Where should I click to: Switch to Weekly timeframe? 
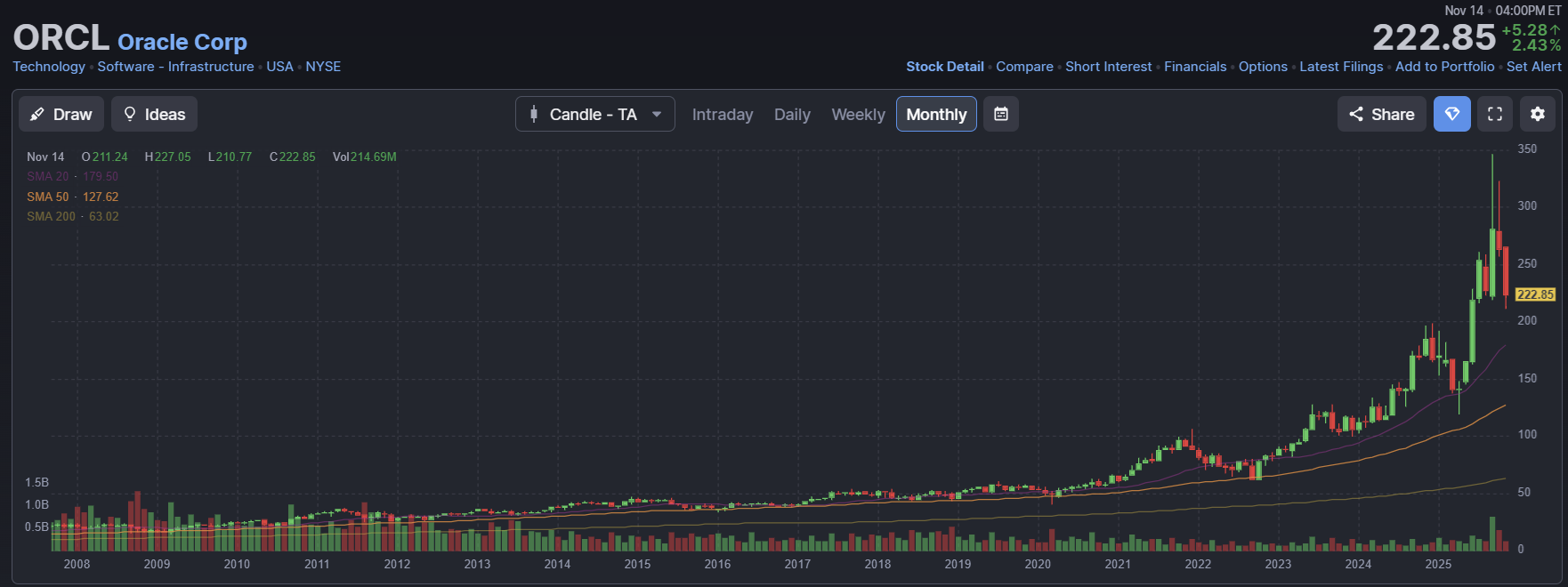click(858, 115)
